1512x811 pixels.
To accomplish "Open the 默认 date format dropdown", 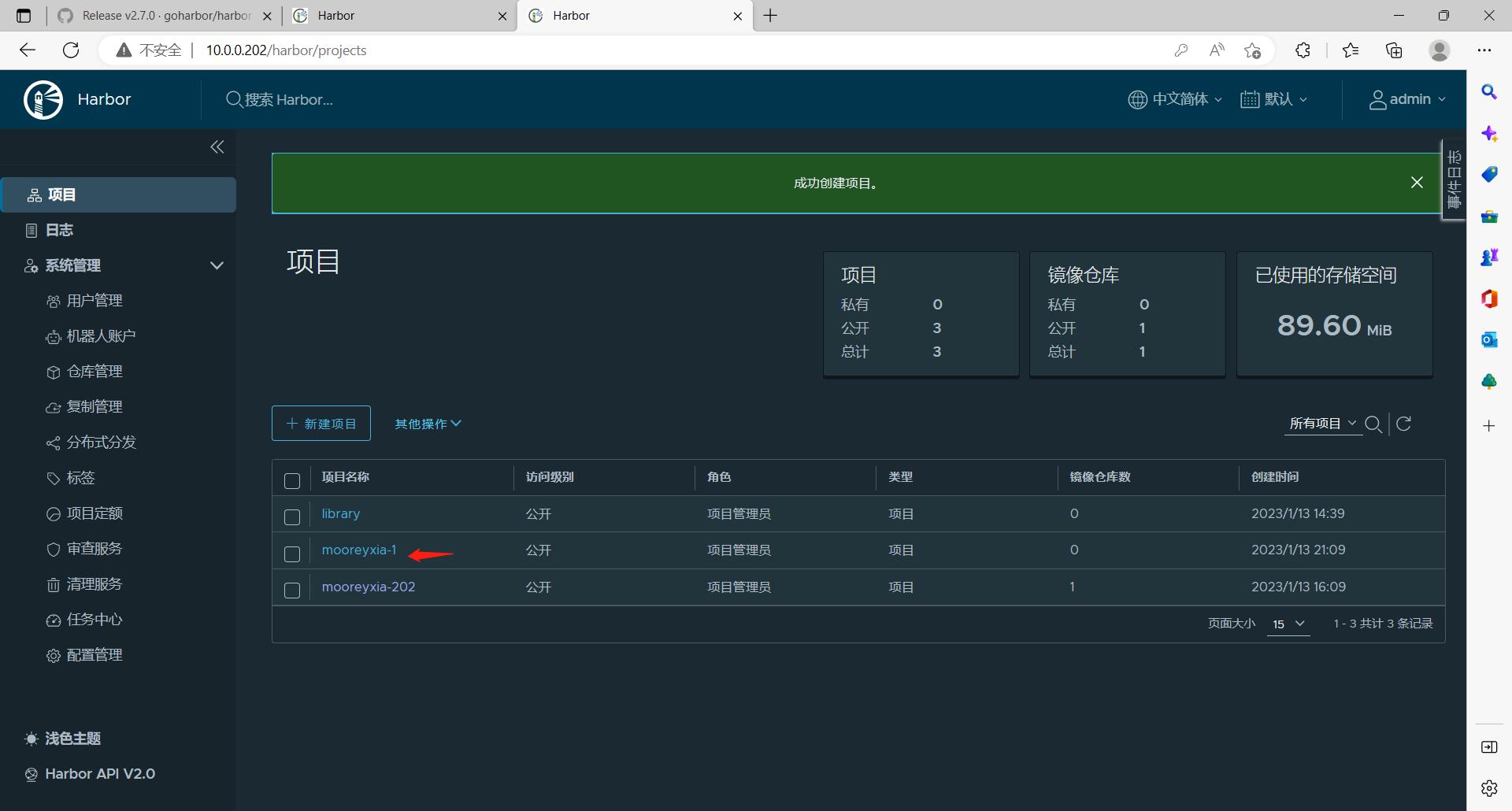I will coord(1273,99).
